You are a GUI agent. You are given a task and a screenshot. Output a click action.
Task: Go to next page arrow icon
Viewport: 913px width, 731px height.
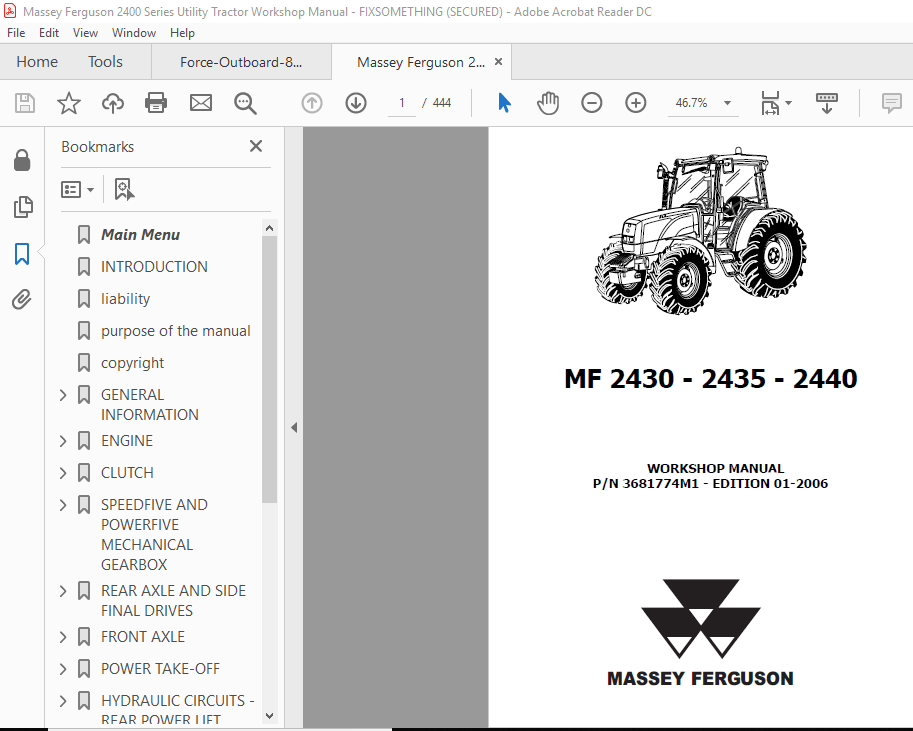[356, 103]
